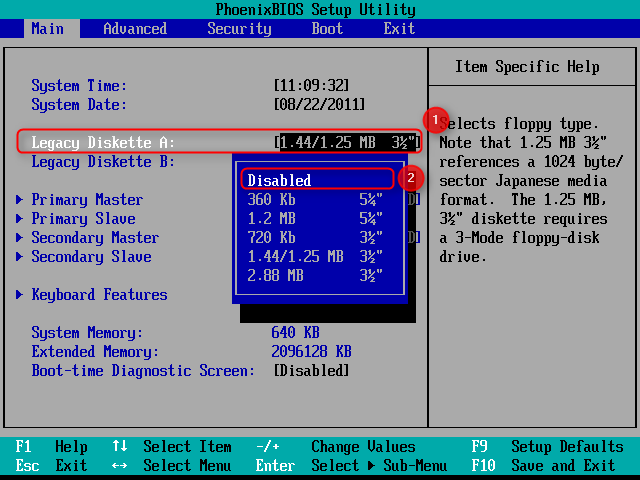The image size is (640, 480).
Task: Pick 1.44/1.25 MB 3½" option in popup
Action: click(315, 257)
